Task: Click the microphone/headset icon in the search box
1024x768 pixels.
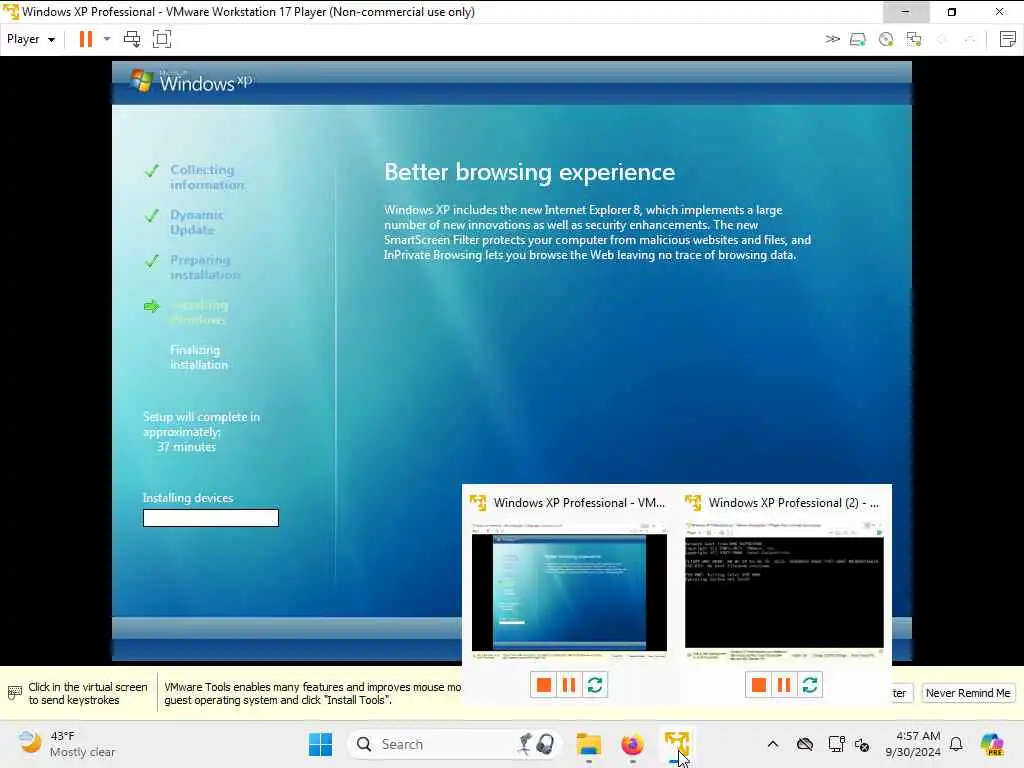Action: pyautogui.click(x=537, y=744)
